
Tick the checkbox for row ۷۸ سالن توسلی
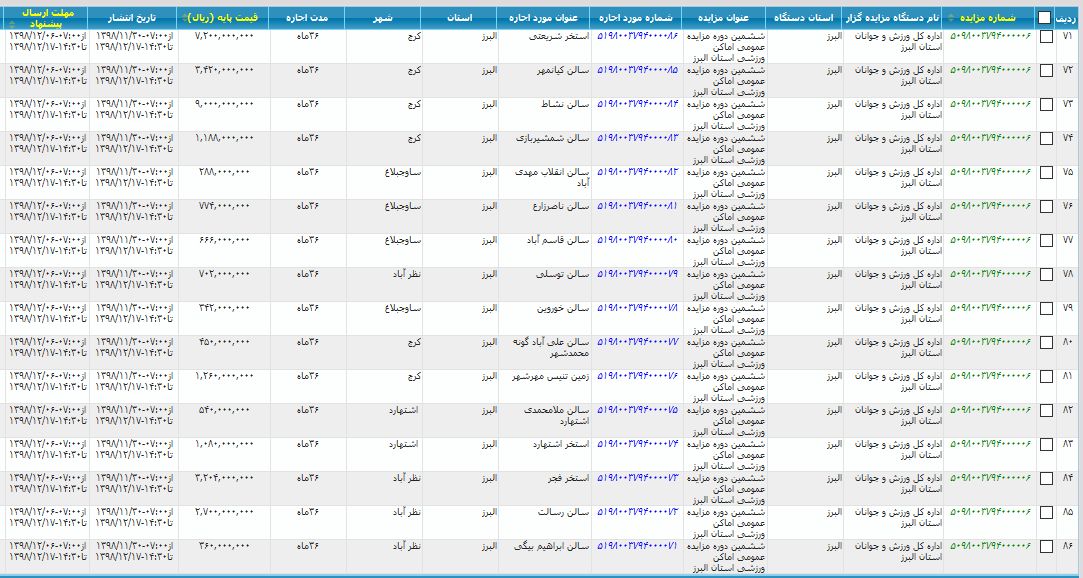coord(1046,274)
